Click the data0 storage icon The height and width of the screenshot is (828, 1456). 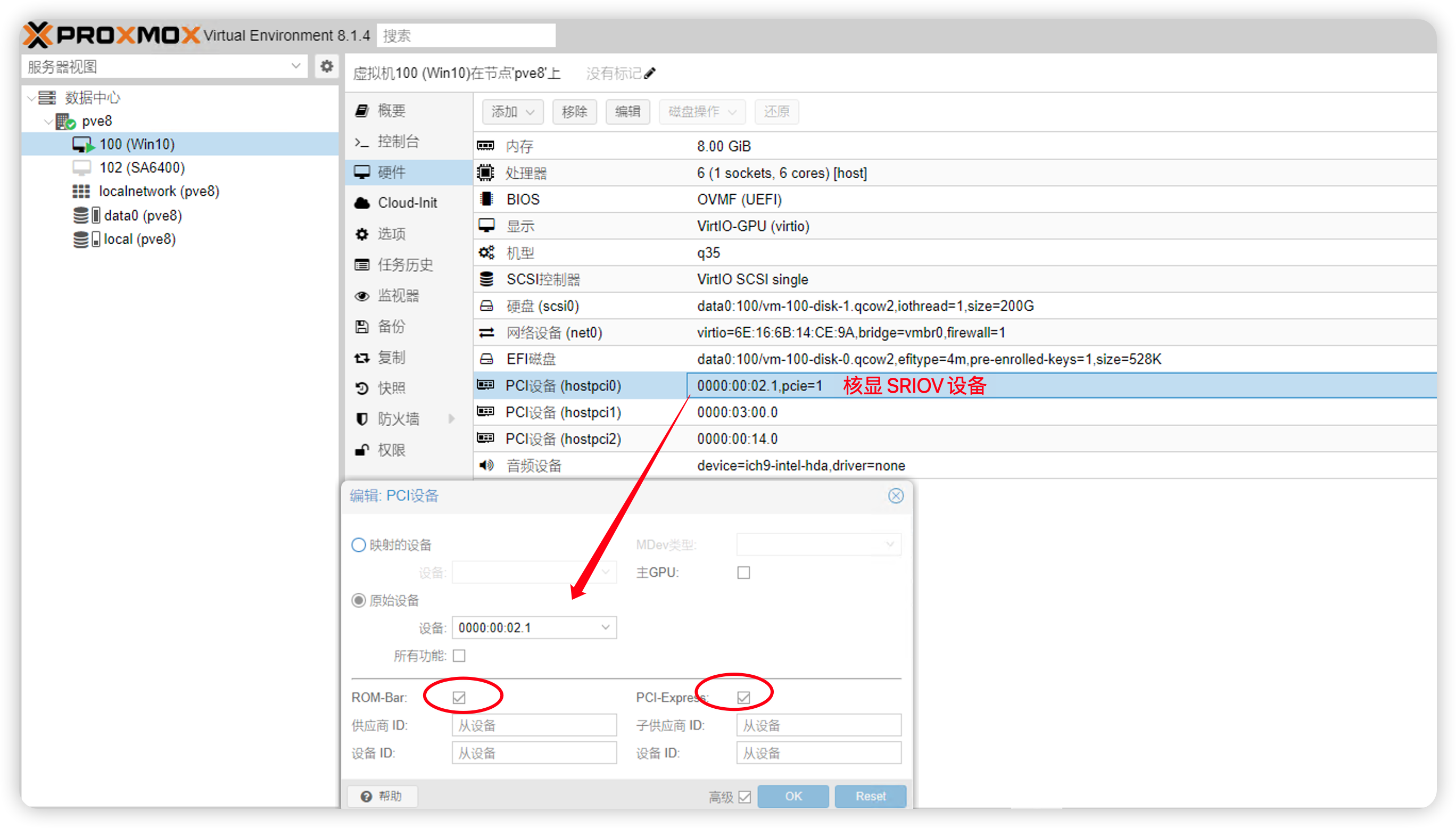click(x=86, y=216)
